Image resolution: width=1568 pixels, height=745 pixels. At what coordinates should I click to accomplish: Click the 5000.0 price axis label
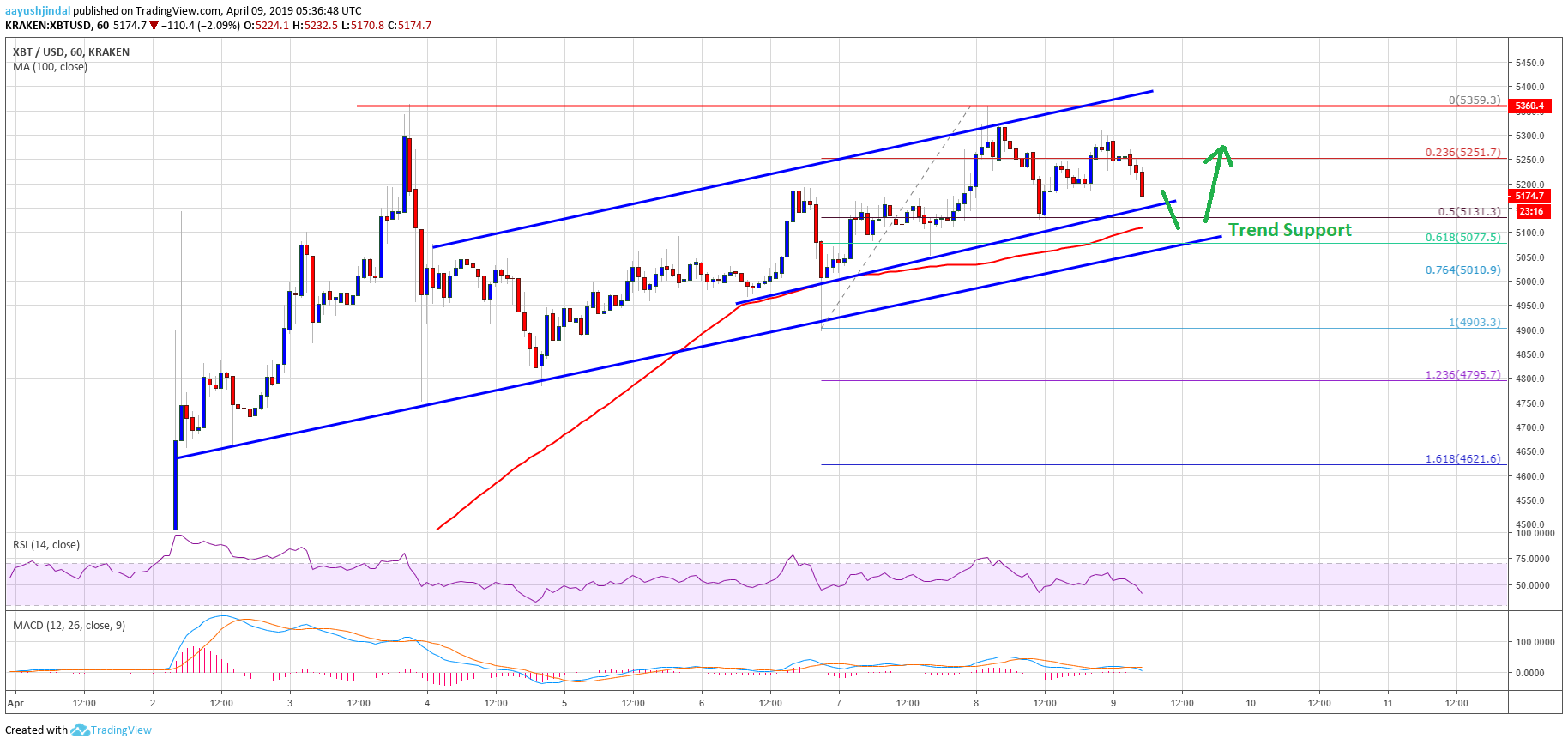[1529, 282]
